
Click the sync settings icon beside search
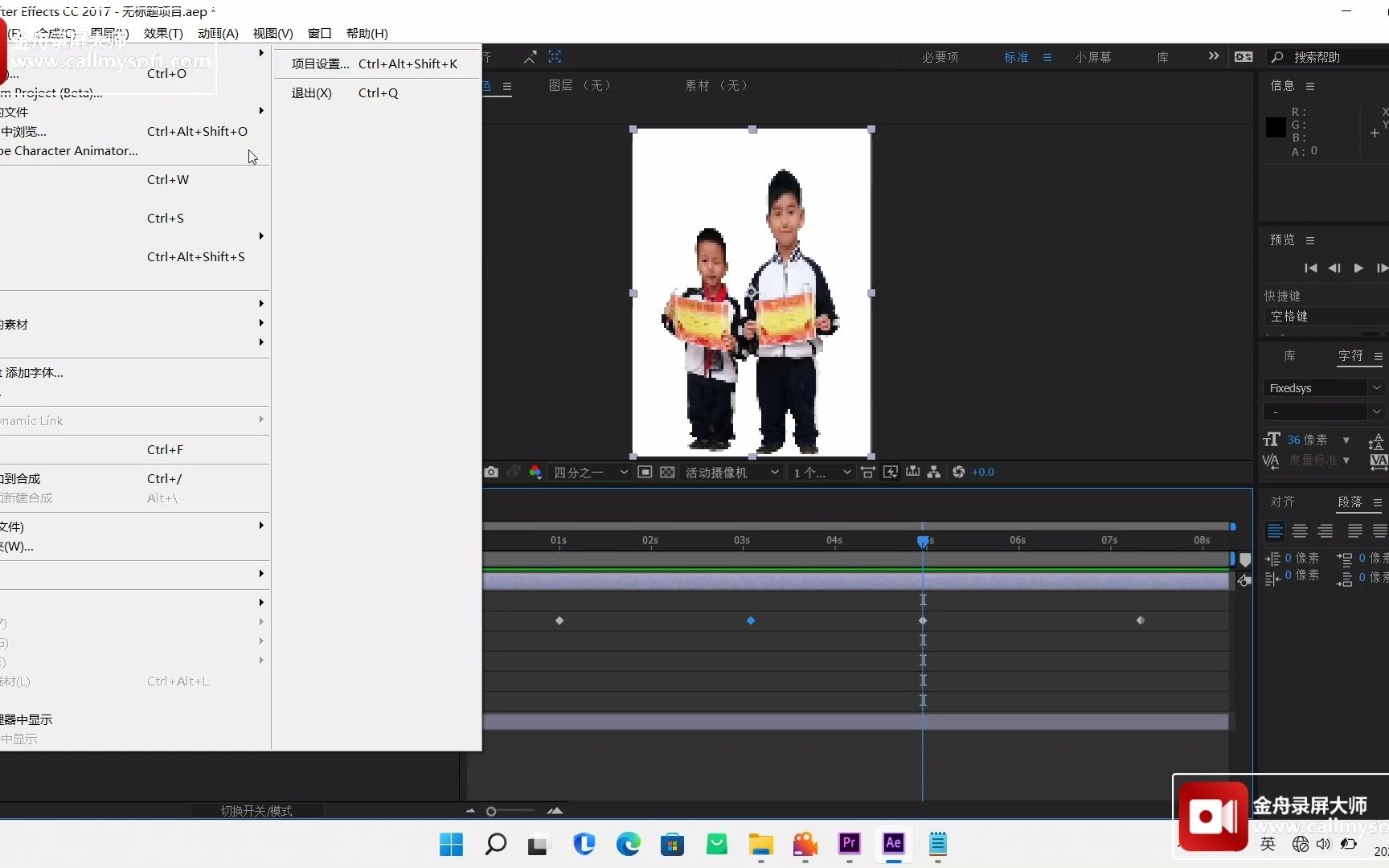[x=1244, y=57]
